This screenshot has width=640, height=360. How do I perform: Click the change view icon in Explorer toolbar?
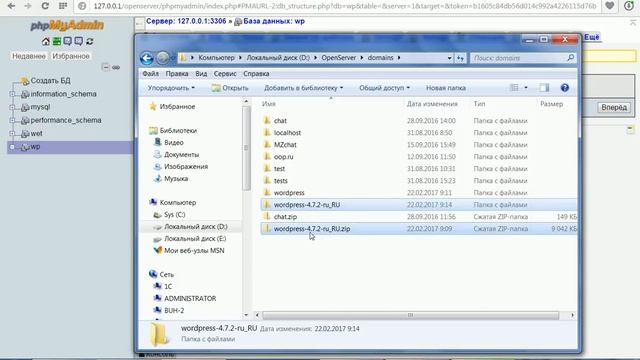pyautogui.click(x=514, y=88)
